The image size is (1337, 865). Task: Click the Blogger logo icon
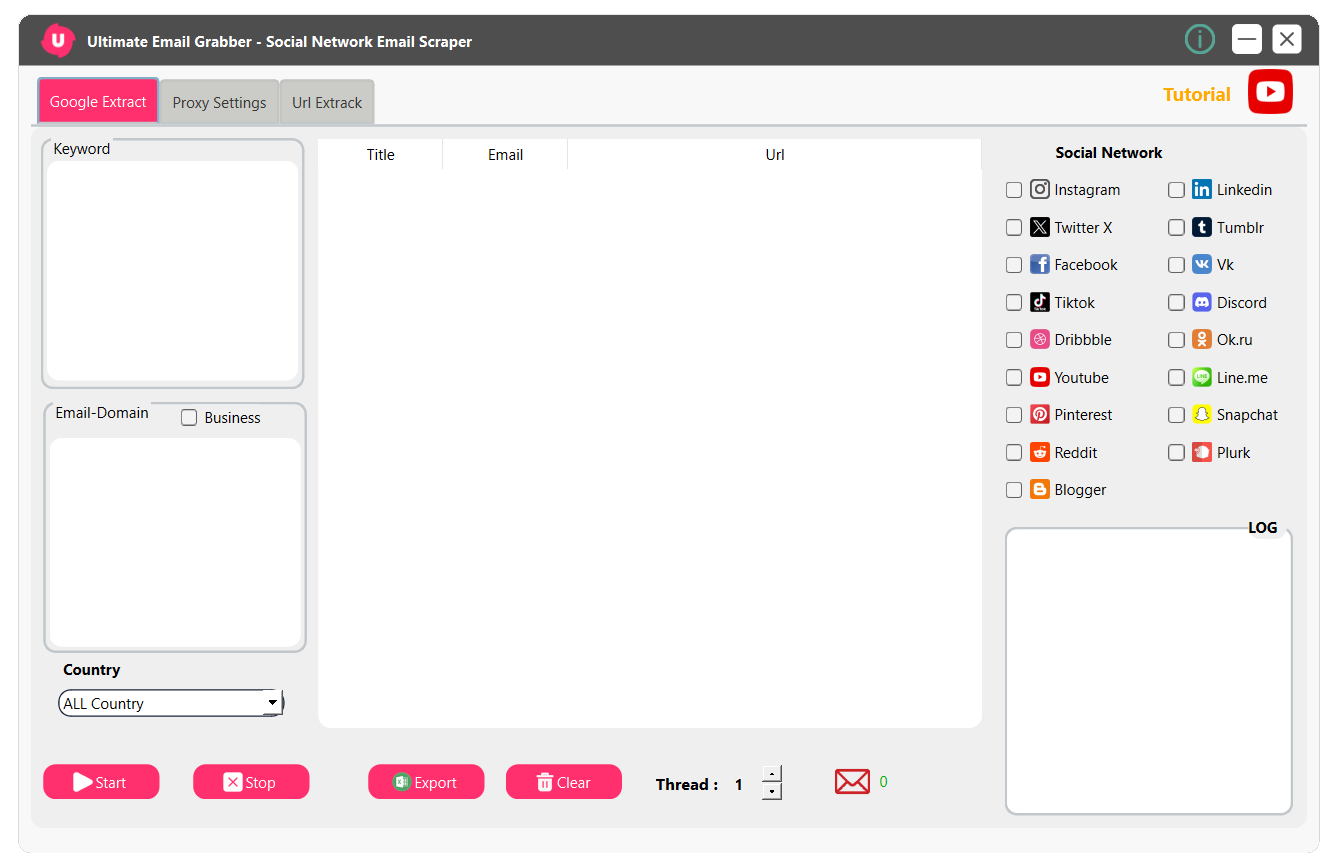[x=1040, y=489]
